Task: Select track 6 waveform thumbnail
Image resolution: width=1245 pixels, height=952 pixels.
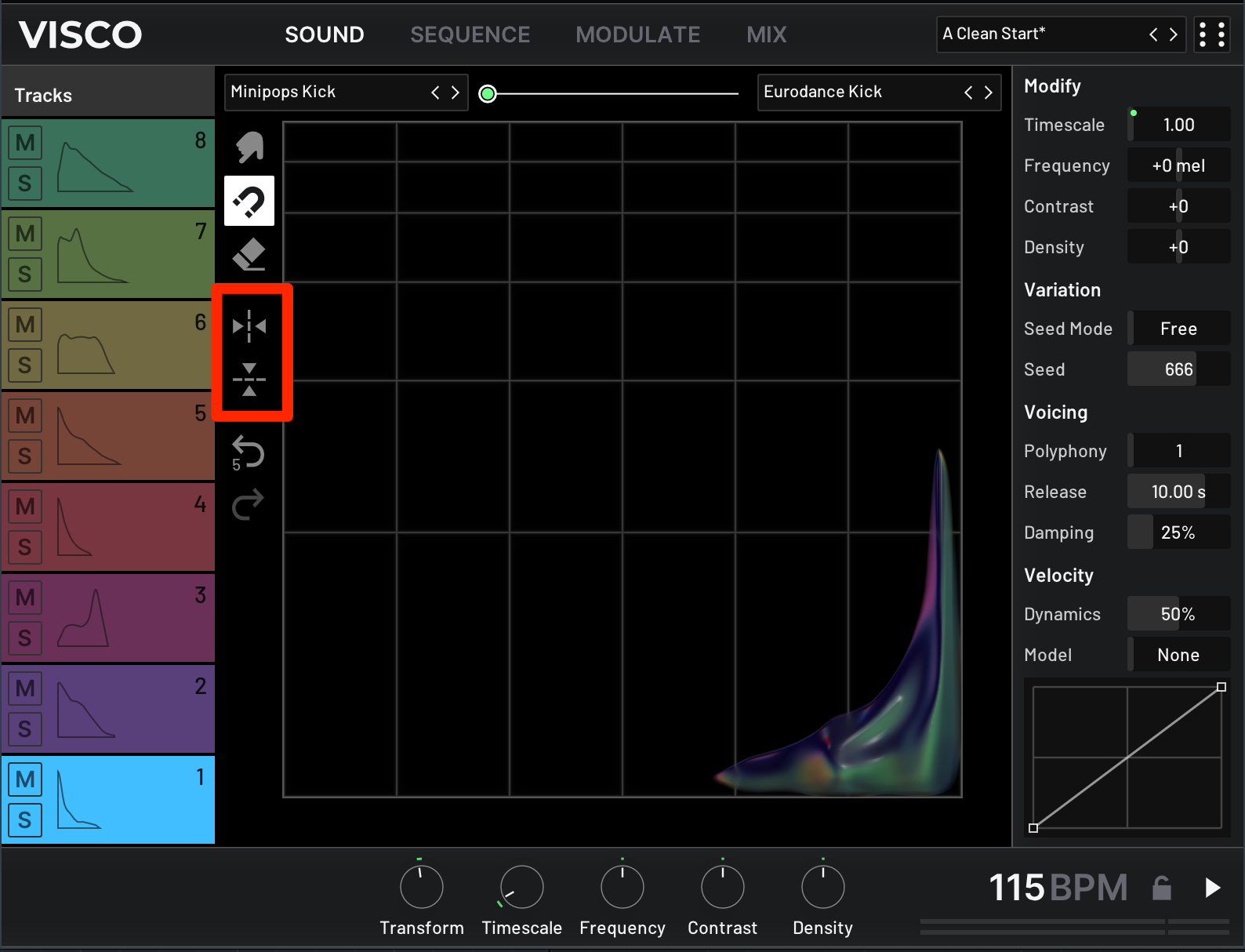Action: tap(85, 354)
